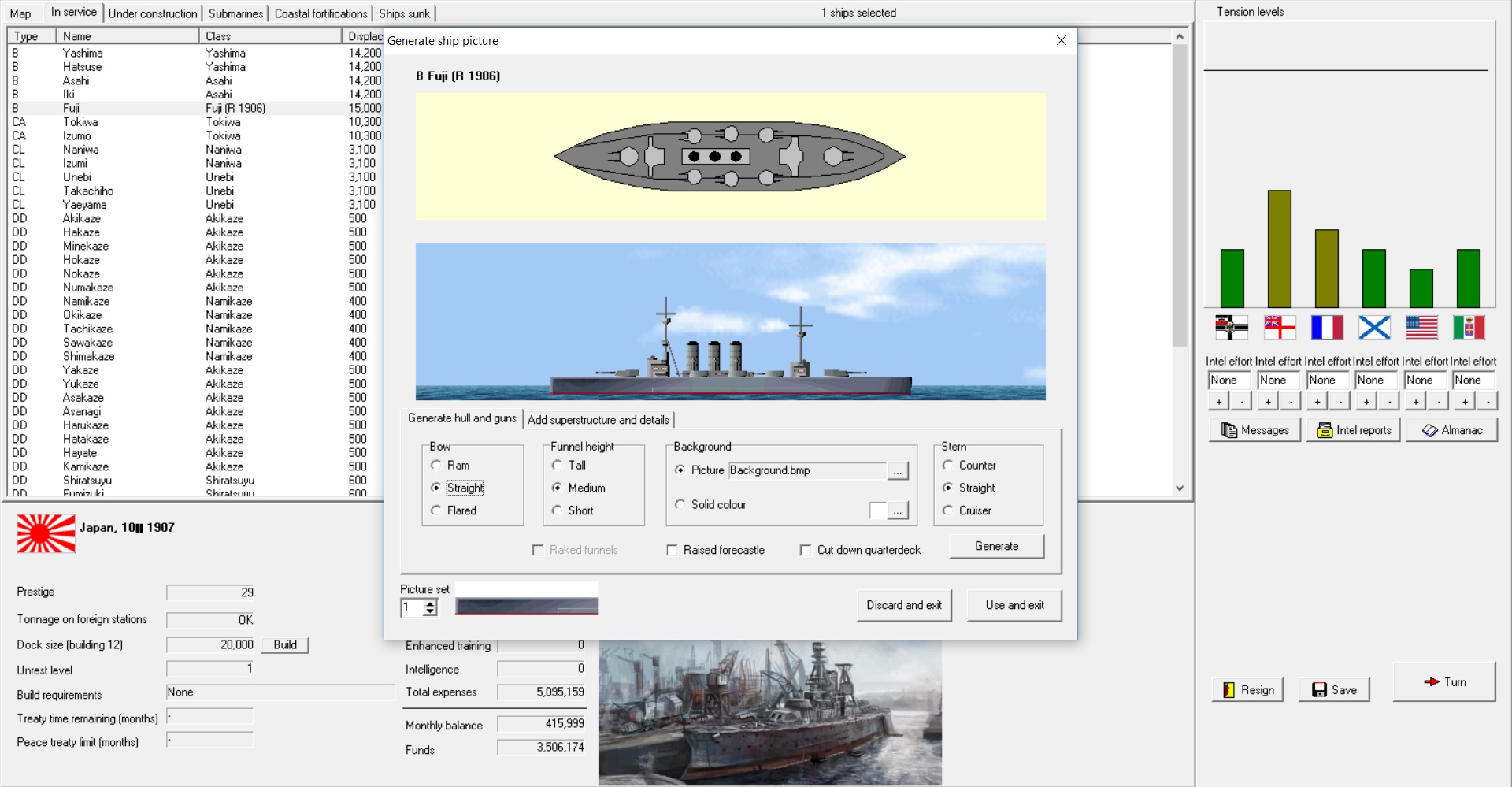Enable the Raised forecastle checkbox
This screenshot has width=1512, height=787.
click(673, 550)
